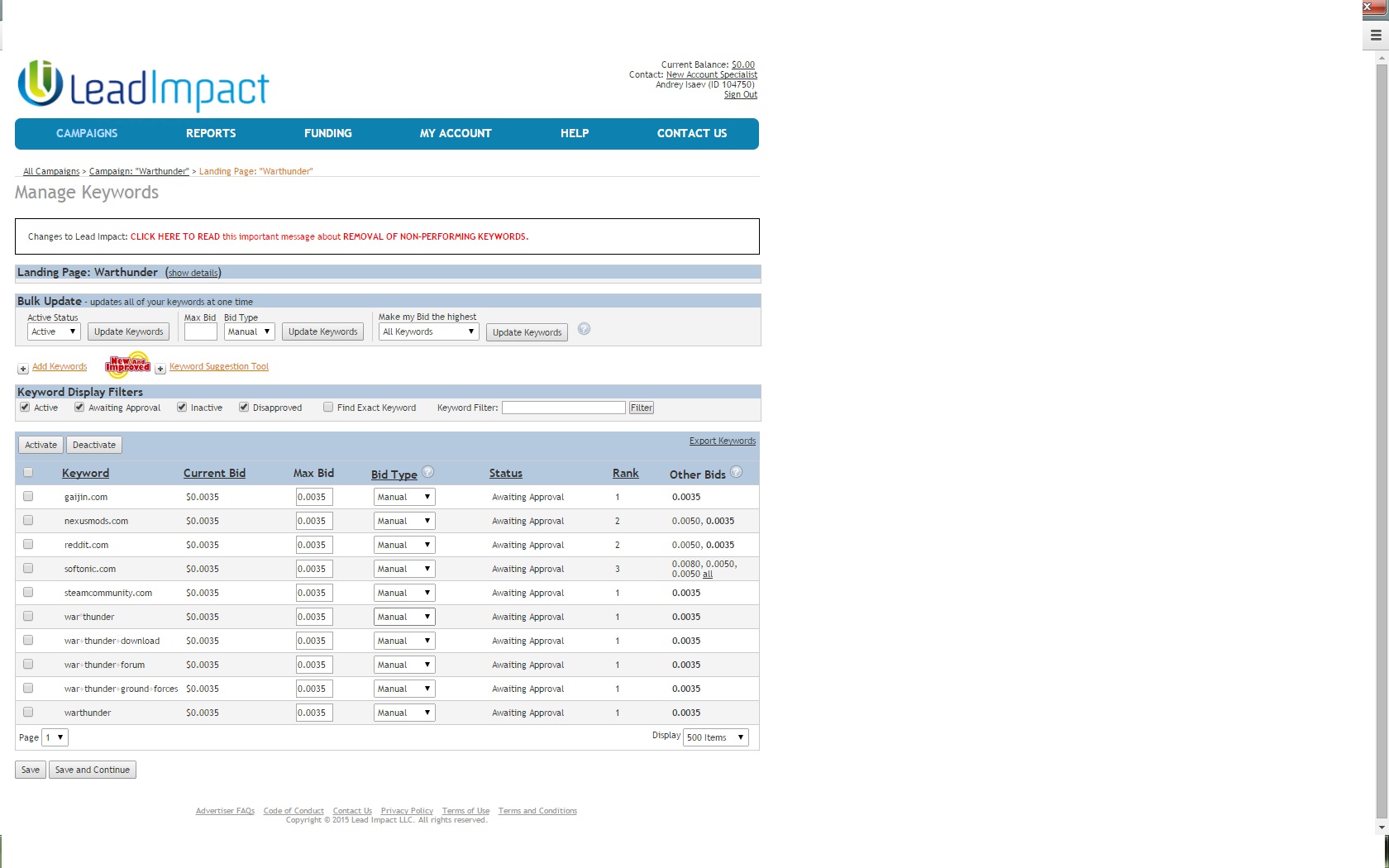Click the Export Keywords link
The height and width of the screenshot is (868, 1389).
pyautogui.click(x=723, y=441)
